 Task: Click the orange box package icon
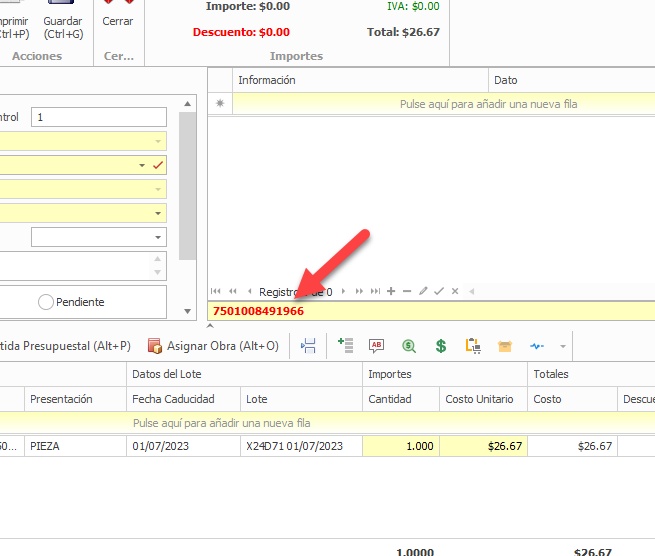point(505,346)
